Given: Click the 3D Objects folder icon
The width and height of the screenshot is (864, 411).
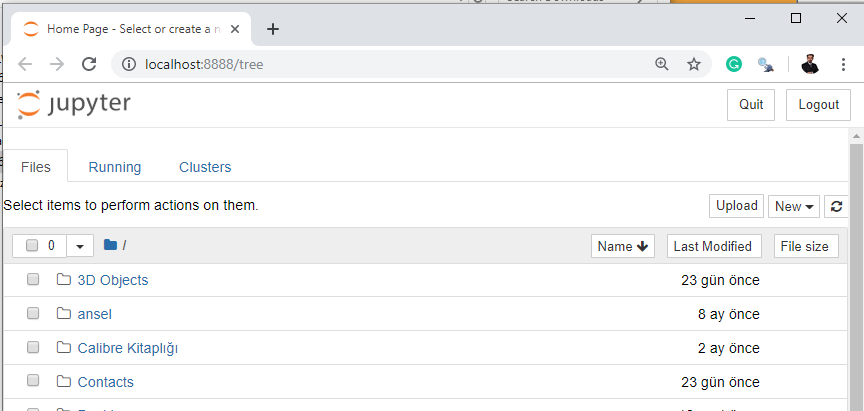Looking at the screenshot, I should click(64, 279).
